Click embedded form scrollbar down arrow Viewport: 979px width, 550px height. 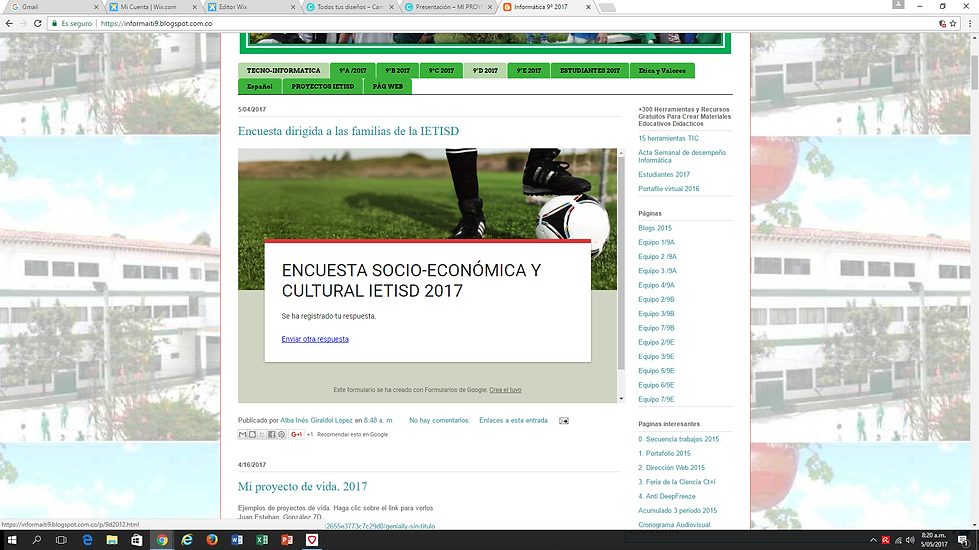[621, 398]
